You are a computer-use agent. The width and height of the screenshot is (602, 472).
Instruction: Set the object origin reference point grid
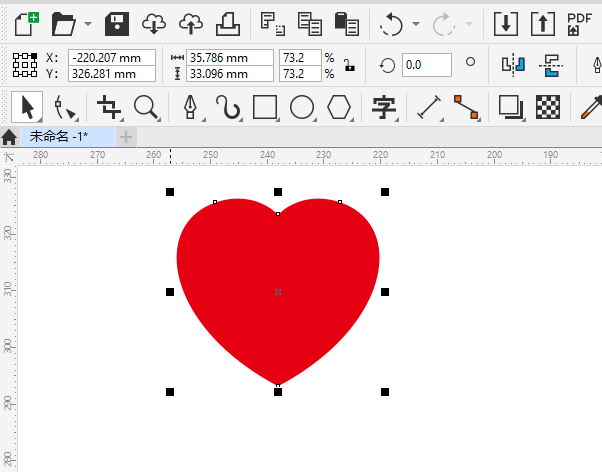pos(25,65)
